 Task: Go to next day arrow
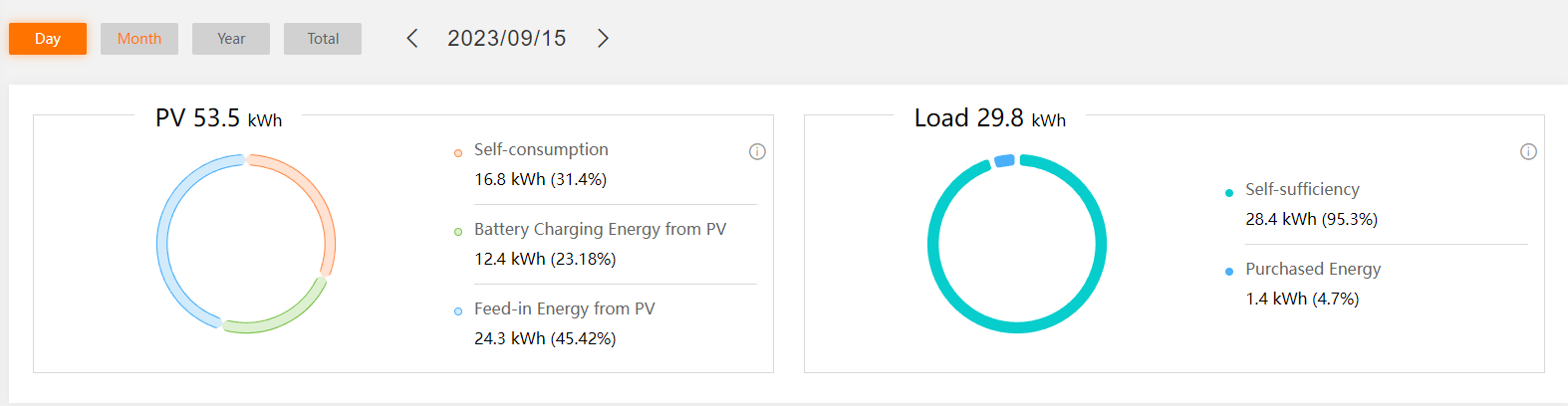point(603,39)
